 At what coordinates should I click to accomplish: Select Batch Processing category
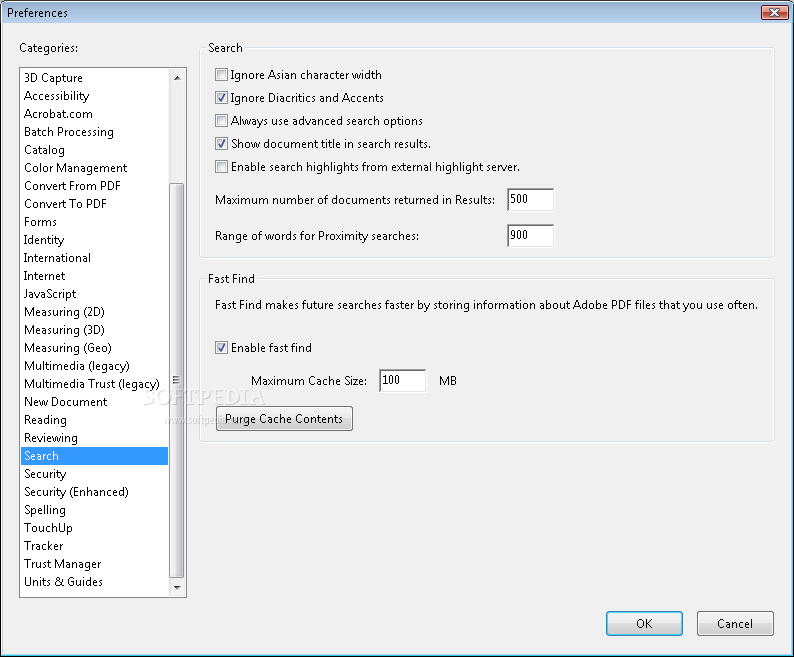point(94,132)
